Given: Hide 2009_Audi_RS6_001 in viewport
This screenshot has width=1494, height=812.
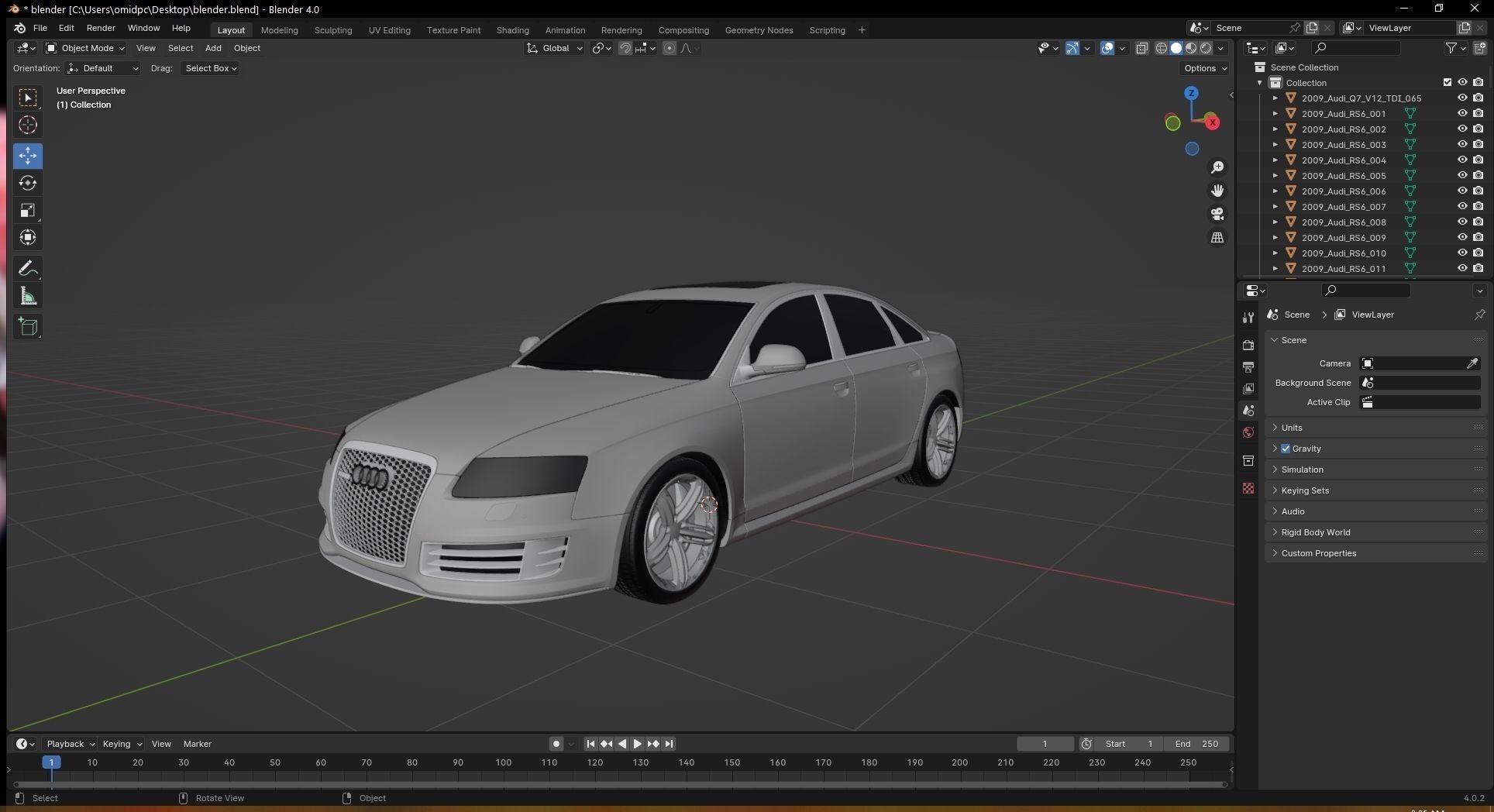Looking at the screenshot, I should [x=1462, y=114].
